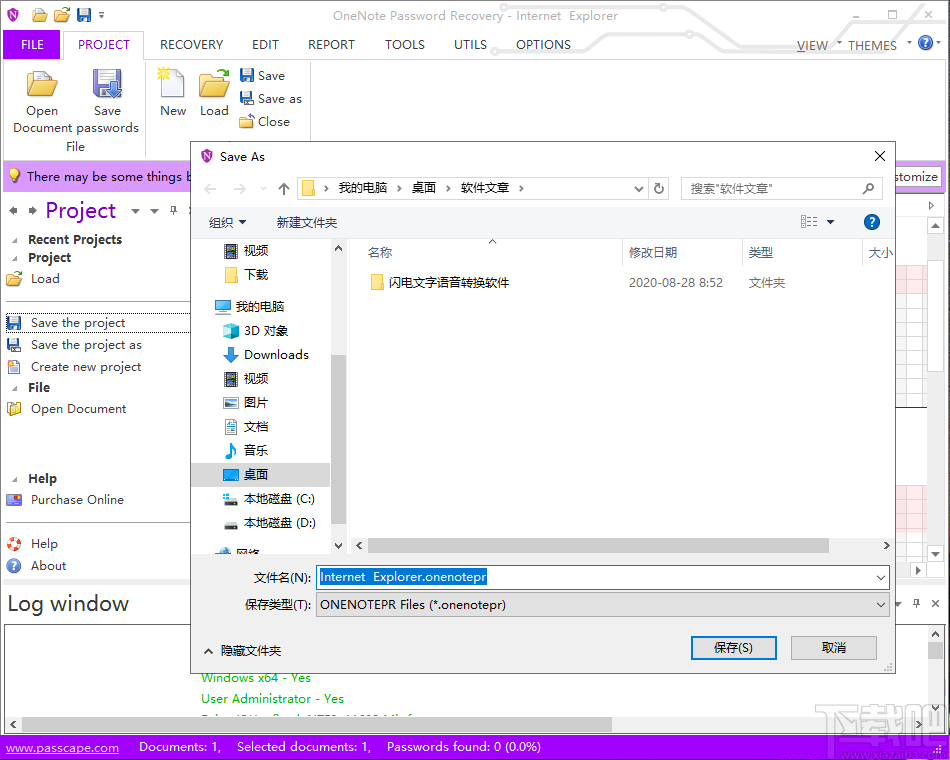Open Purchase Online from the Help sidebar
The width and height of the screenshot is (950, 760).
pyautogui.click(x=75, y=499)
